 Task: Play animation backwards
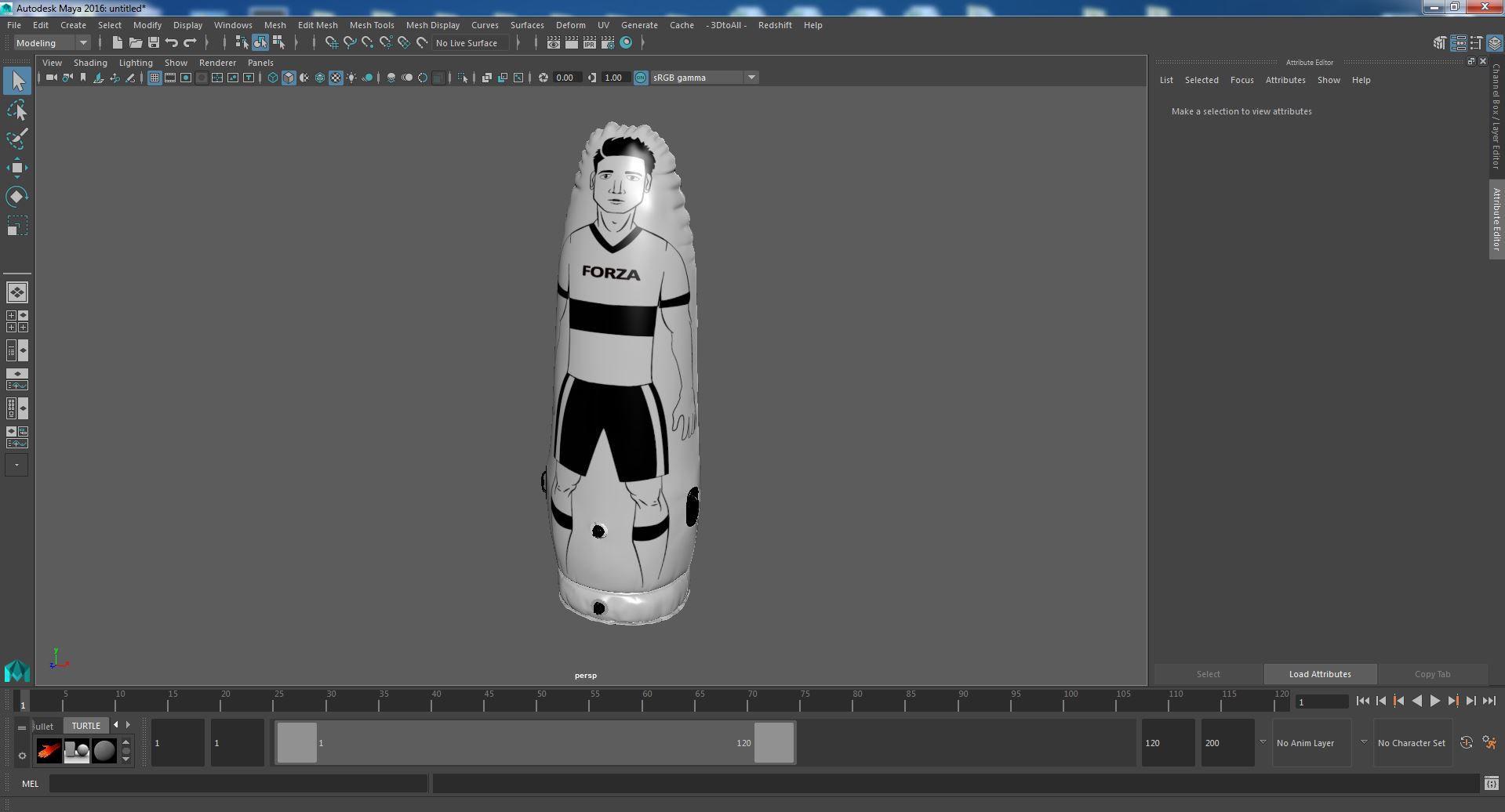[1416, 701]
